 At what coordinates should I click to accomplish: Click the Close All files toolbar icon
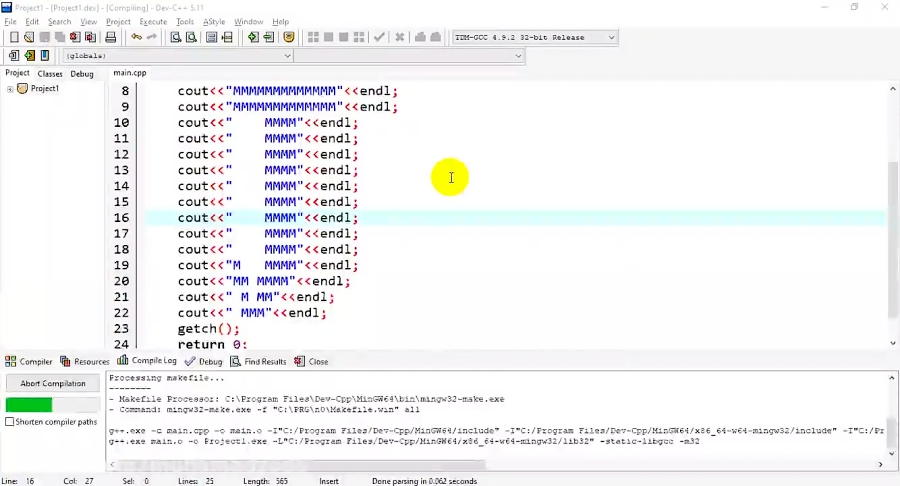[x=91, y=37]
